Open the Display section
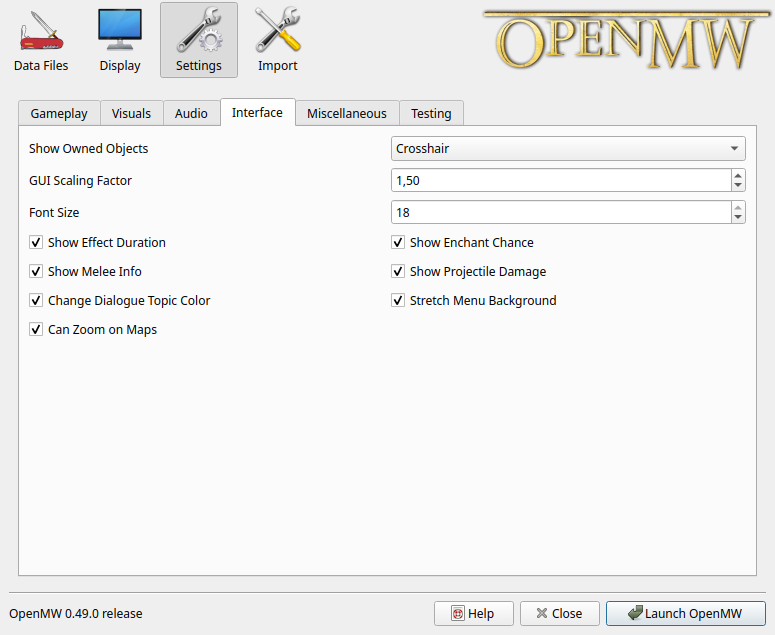This screenshot has width=775, height=635. [120, 41]
